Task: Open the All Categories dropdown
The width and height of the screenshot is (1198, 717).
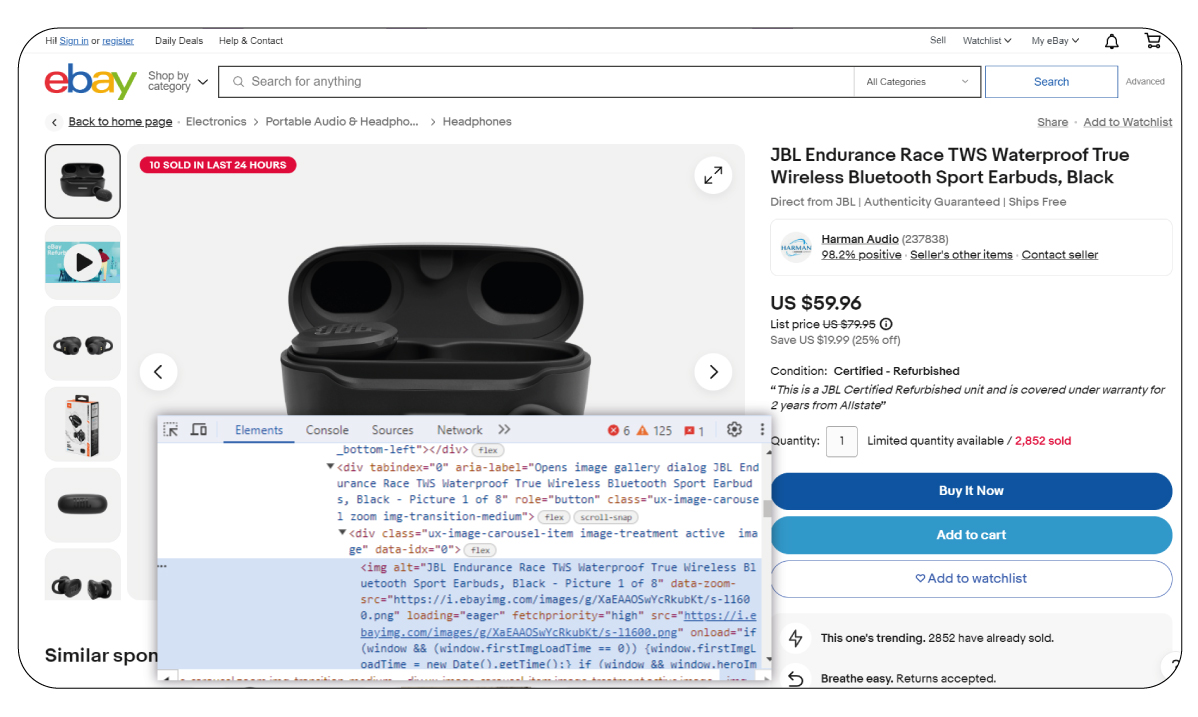Action: [917, 82]
